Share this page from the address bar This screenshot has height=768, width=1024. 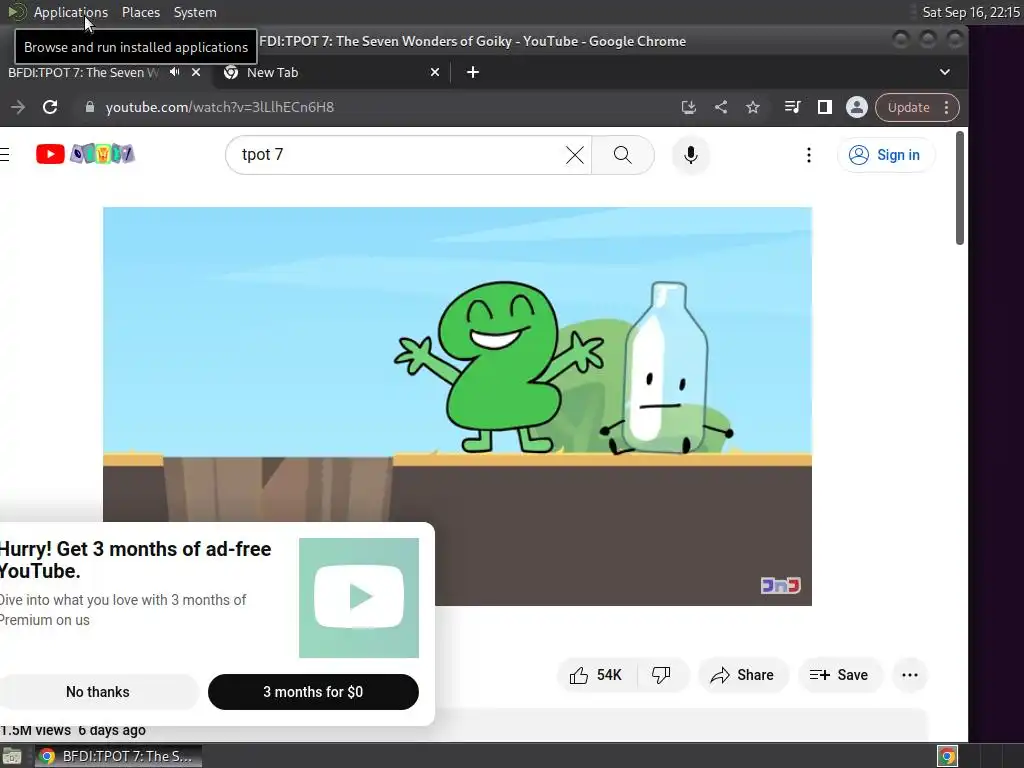[720, 107]
